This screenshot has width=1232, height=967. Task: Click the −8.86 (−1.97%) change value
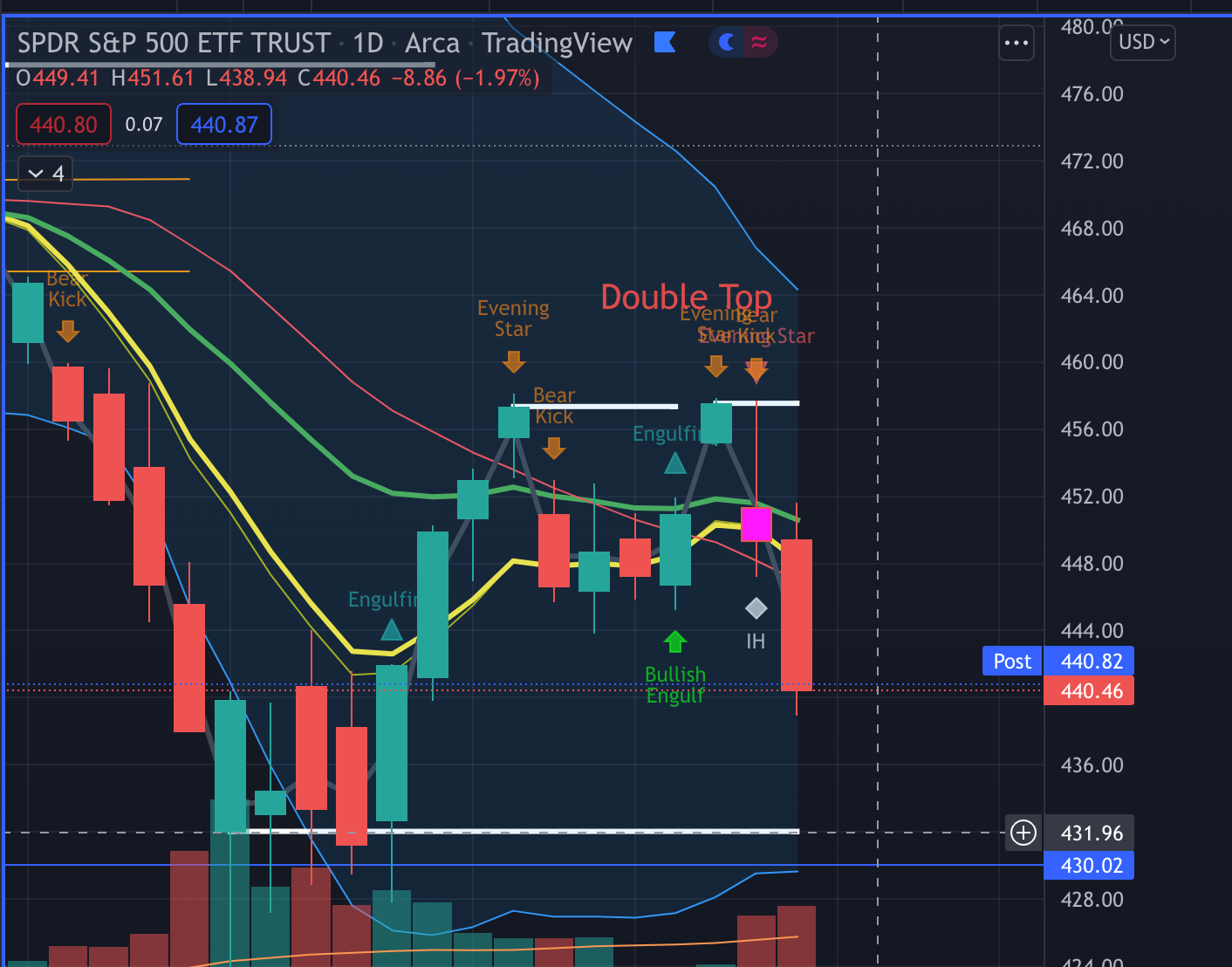tap(465, 79)
